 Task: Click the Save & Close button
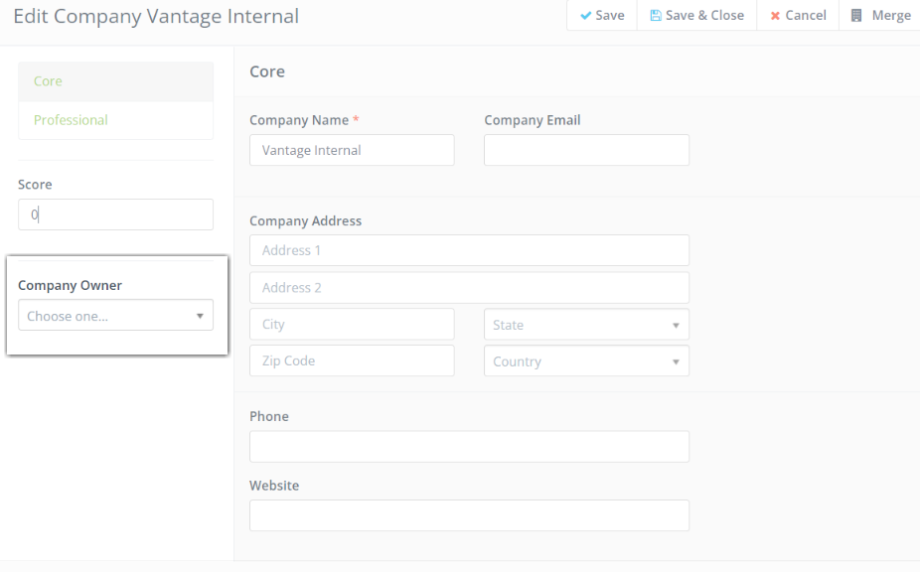[697, 16]
